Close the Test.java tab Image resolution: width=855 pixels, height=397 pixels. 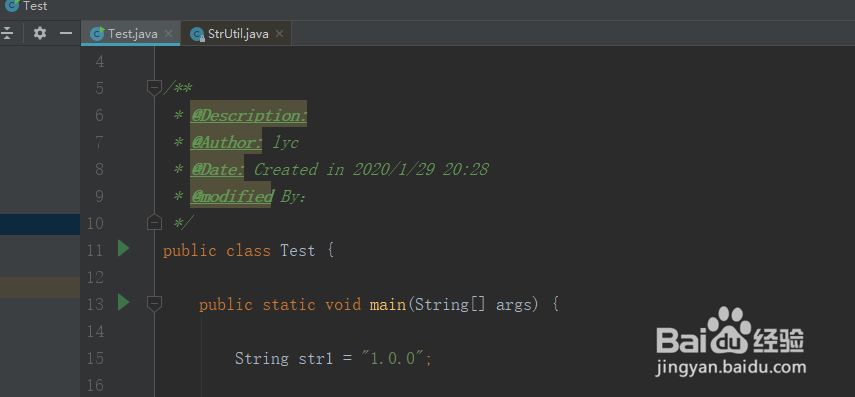point(168,34)
